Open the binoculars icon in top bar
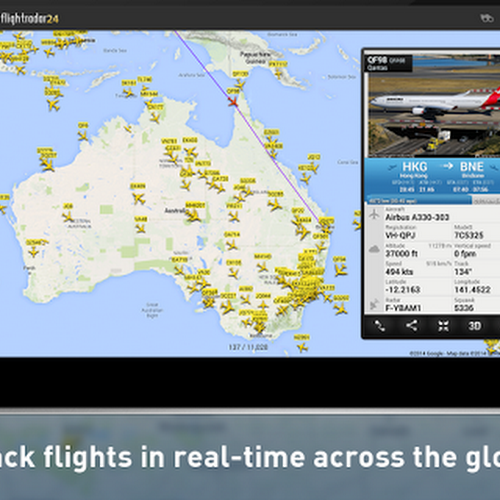The height and width of the screenshot is (500, 500). pos(487,18)
